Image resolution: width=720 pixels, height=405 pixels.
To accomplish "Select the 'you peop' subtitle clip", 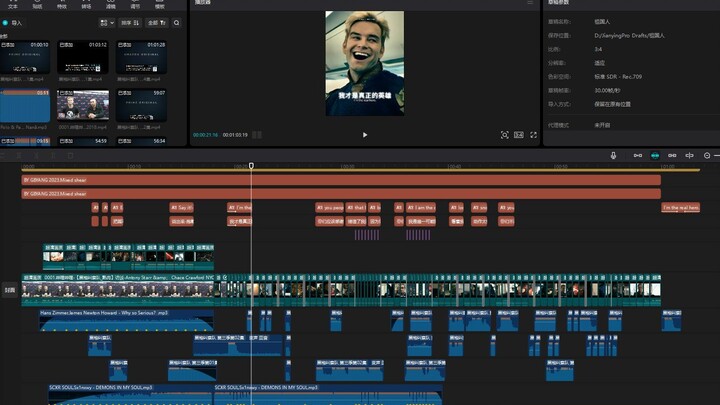I will tap(329, 208).
